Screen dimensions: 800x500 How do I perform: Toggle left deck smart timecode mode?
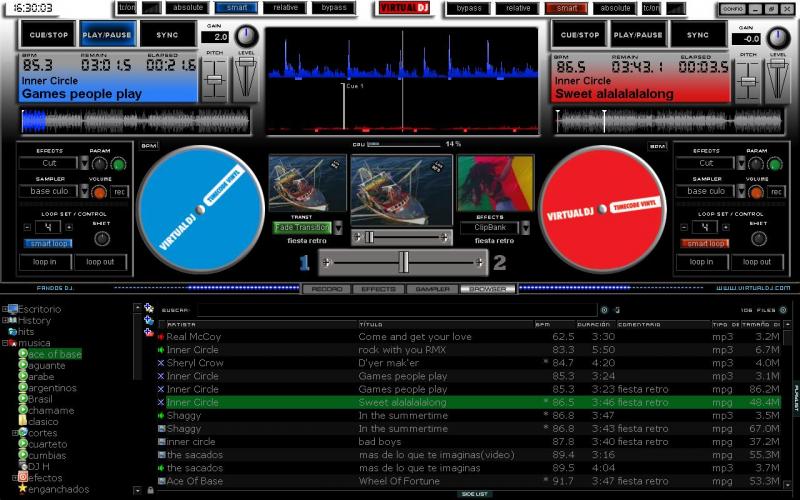pyautogui.click(x=236, y=8)
